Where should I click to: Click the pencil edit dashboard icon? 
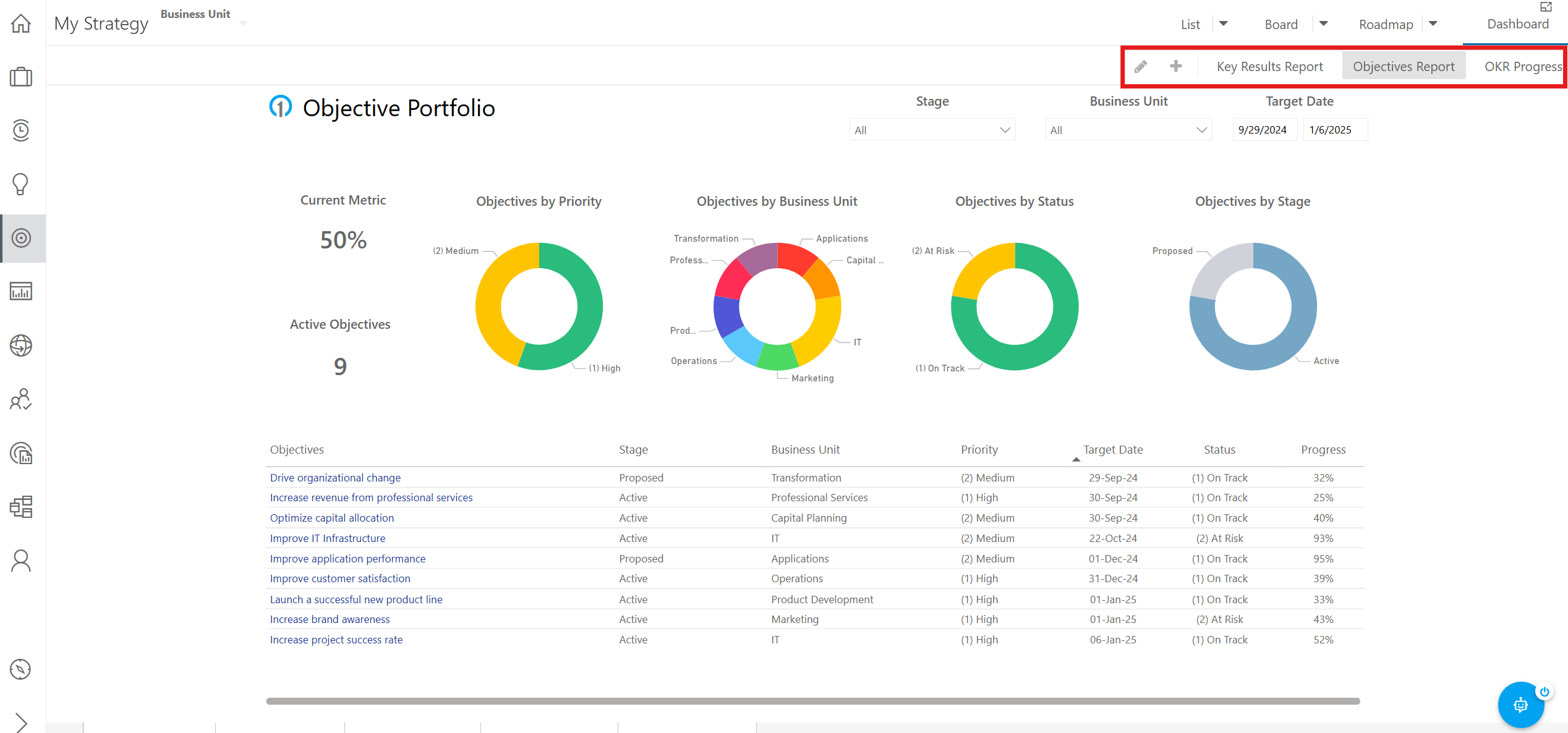1141,66
